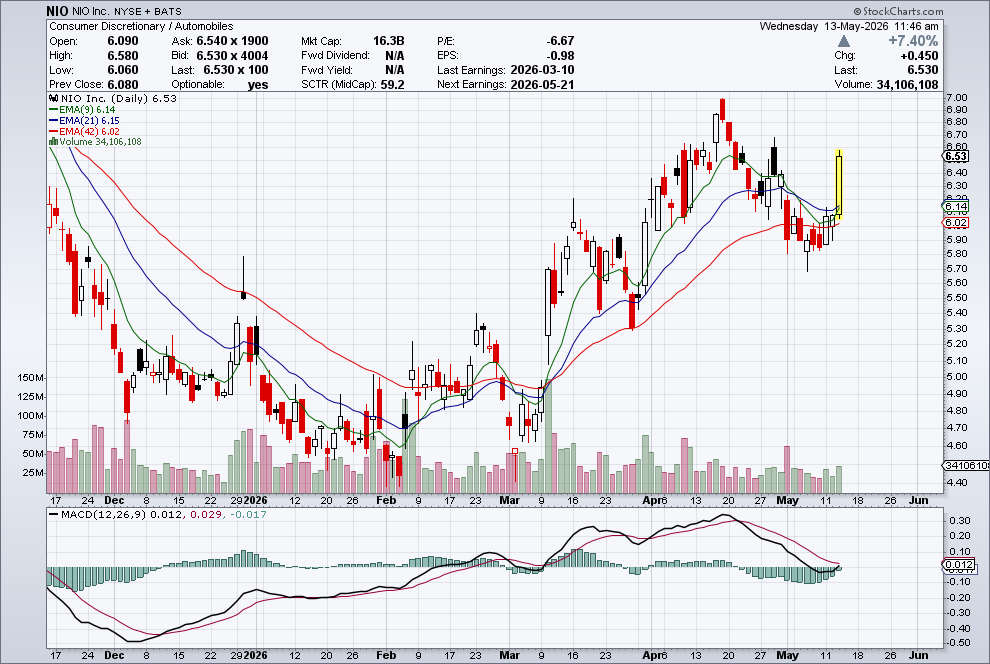
Task: Select the P/E value -6.67
Action: (x=560, y=41)
